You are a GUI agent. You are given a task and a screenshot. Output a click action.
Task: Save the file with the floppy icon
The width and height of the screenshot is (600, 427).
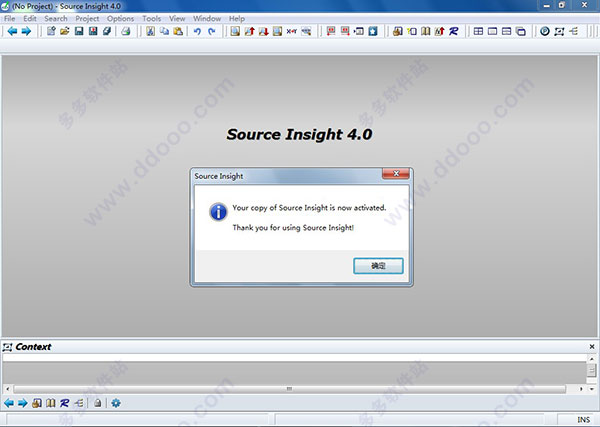point(79,31)
